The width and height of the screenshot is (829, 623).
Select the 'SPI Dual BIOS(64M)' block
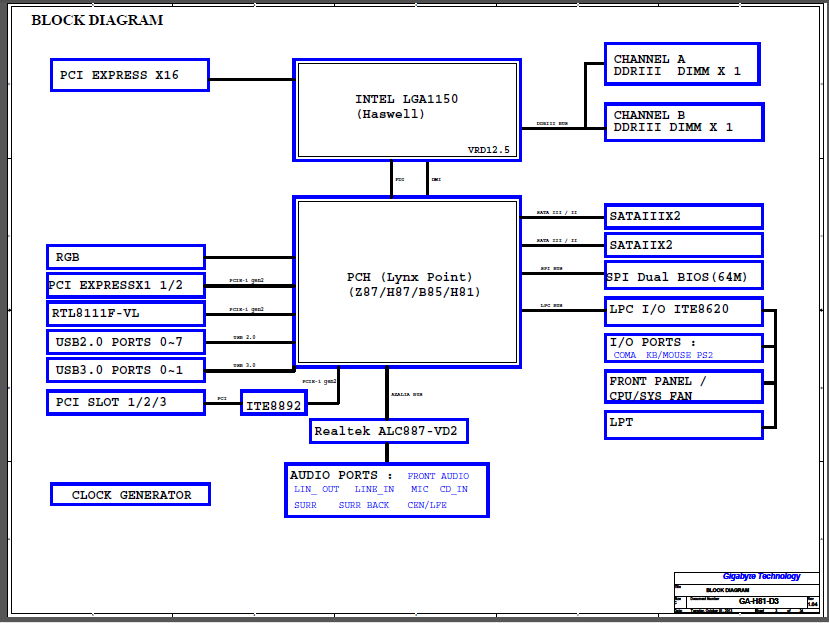(x=684, y=275)
